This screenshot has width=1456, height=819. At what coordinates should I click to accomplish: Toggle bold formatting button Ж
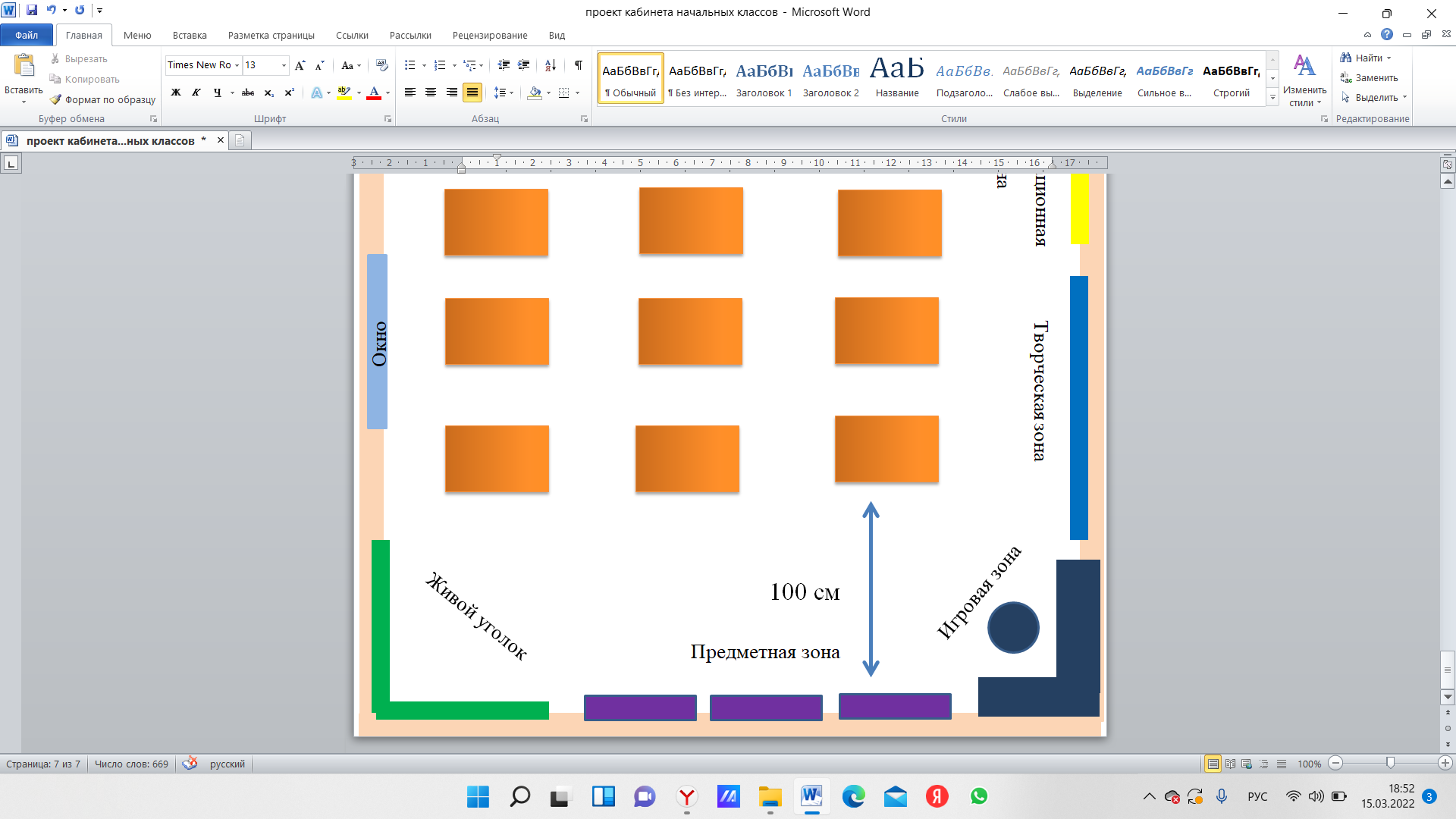coord(176,93)
